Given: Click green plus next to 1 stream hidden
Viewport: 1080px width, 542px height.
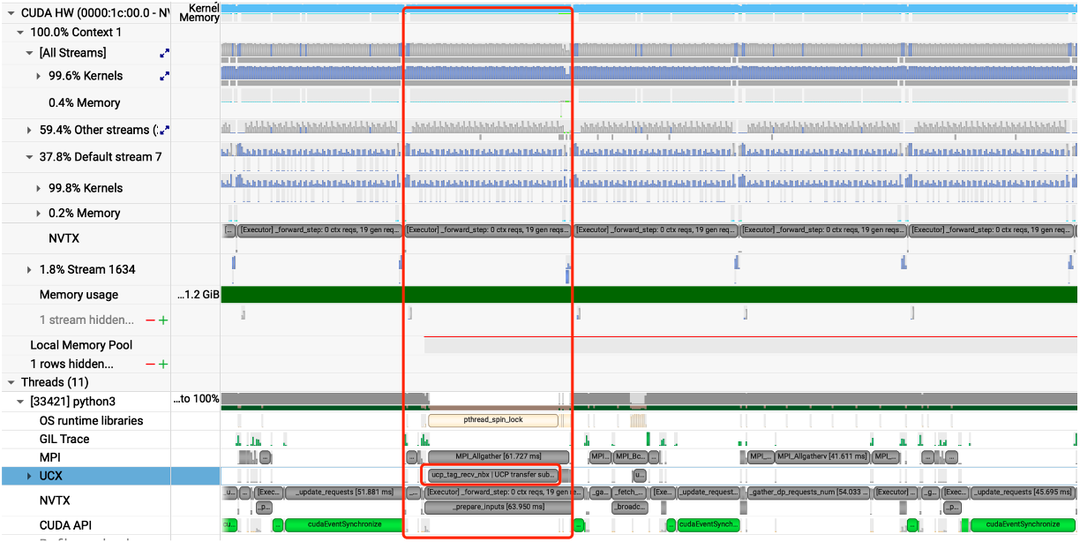Looking at the screenshot, I should click(x=163, y=320).
